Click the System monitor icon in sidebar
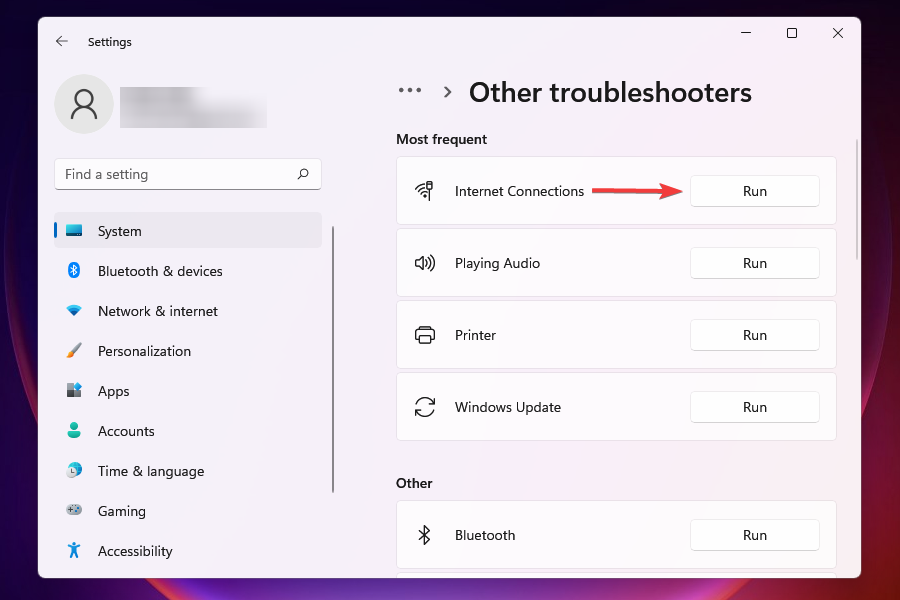900x600 pixels. (x=74, y=231)
